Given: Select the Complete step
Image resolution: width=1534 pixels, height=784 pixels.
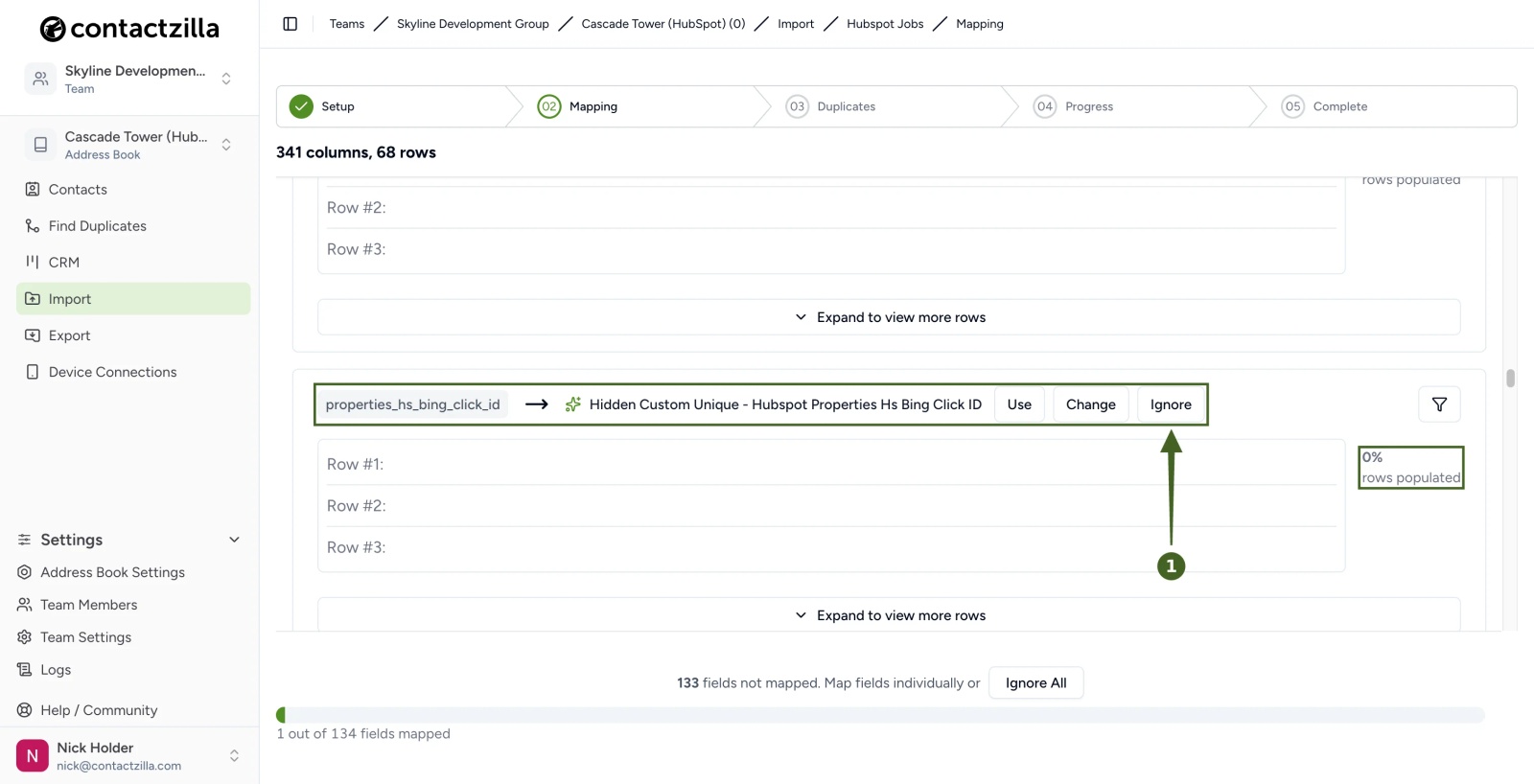Looking at the screenshot, I should tap(1340, 106).
